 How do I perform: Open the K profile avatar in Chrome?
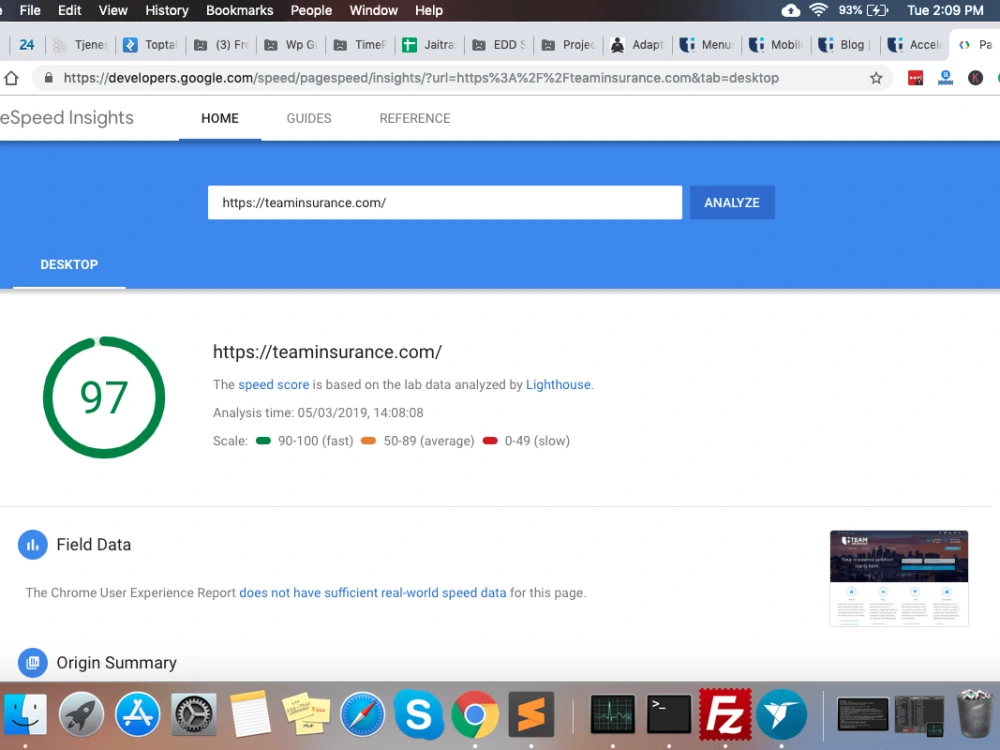click(x=975, y=78)
